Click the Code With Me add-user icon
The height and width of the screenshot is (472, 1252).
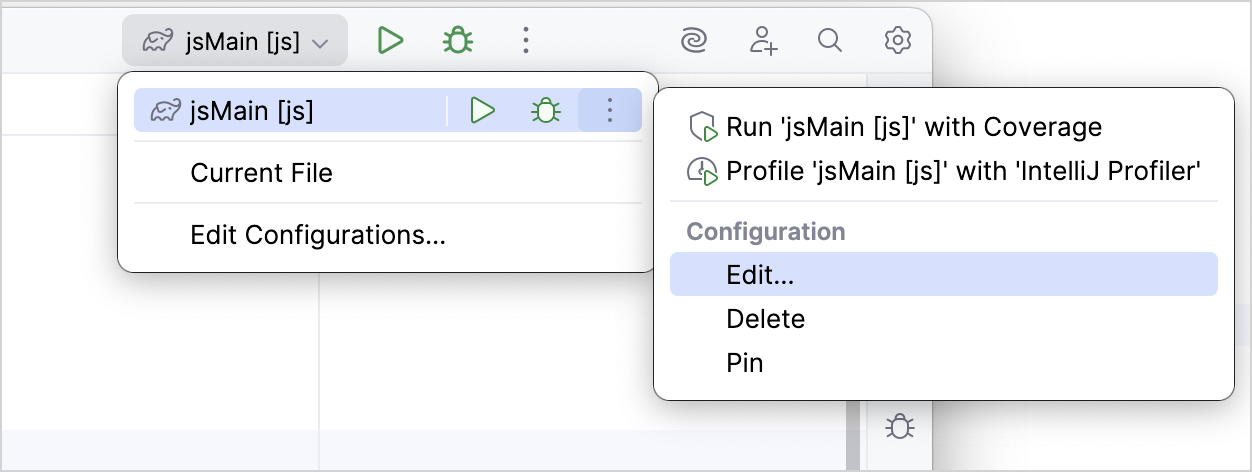[763, 41]
